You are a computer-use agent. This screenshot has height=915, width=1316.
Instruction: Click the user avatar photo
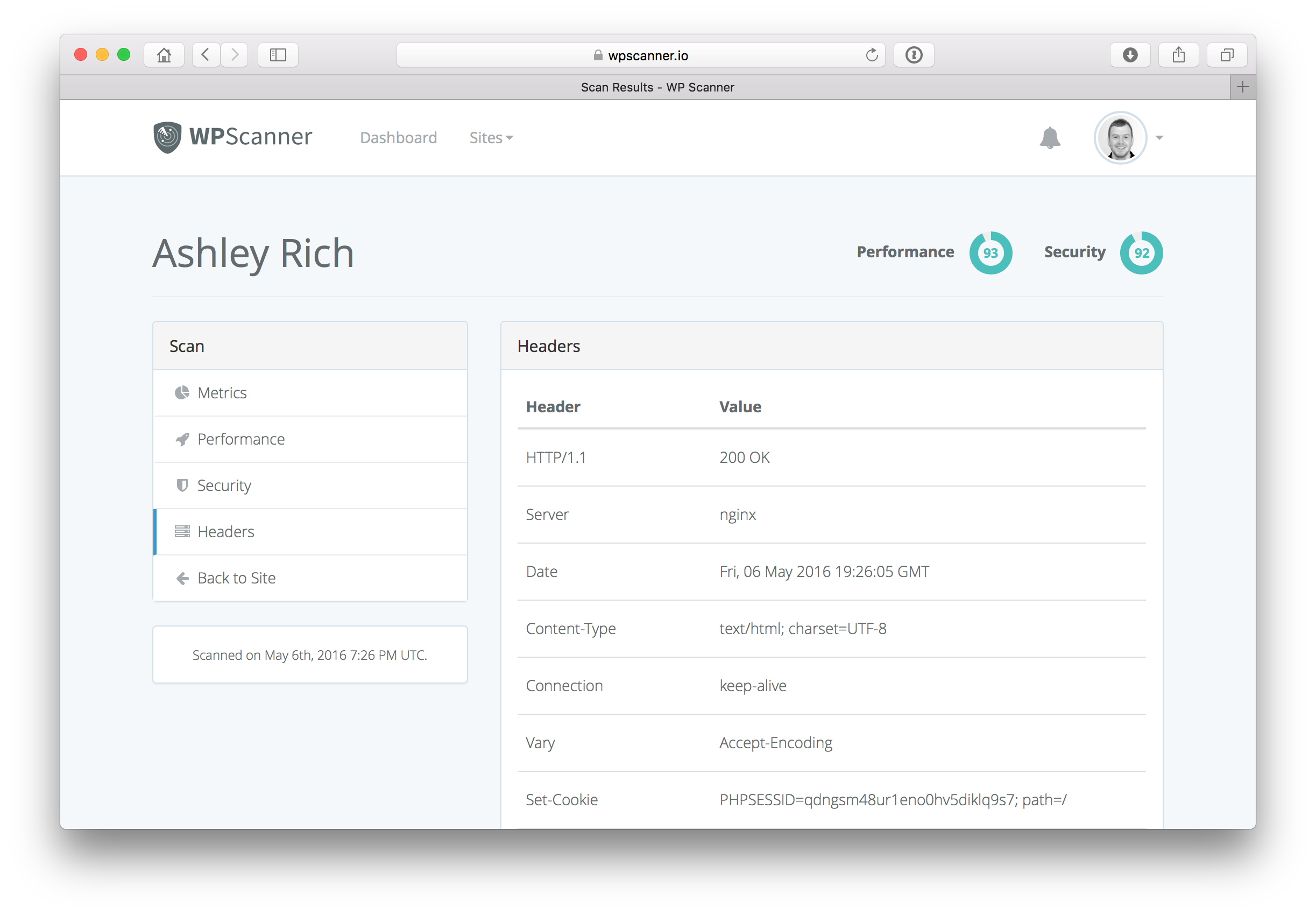(1120, 138)
